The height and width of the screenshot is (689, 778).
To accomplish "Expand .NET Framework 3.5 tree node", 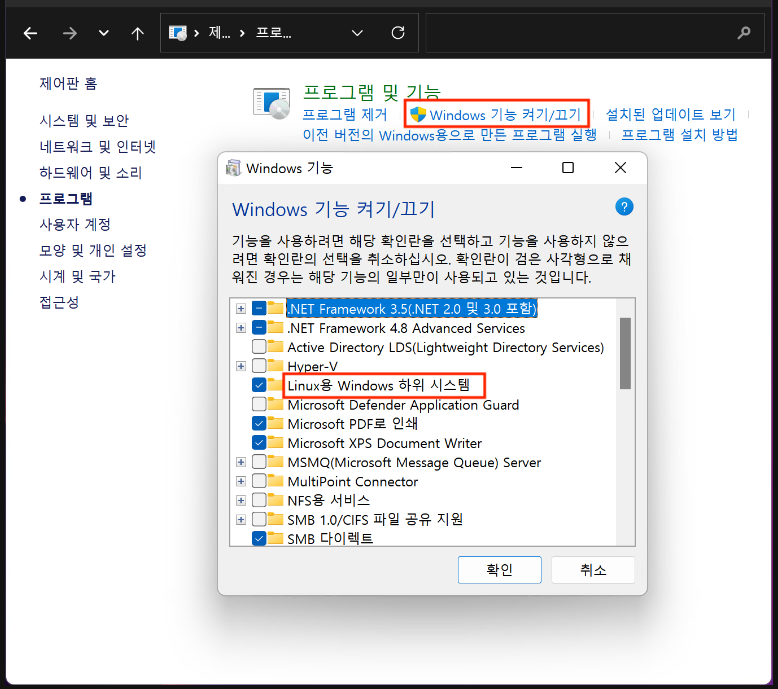I will coord(241,309).
